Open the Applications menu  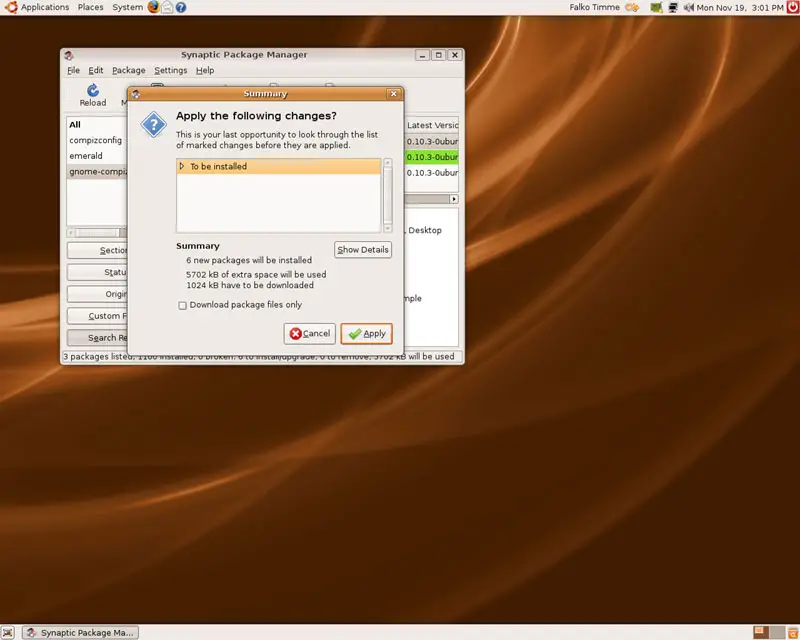click(x=38, y=7)
